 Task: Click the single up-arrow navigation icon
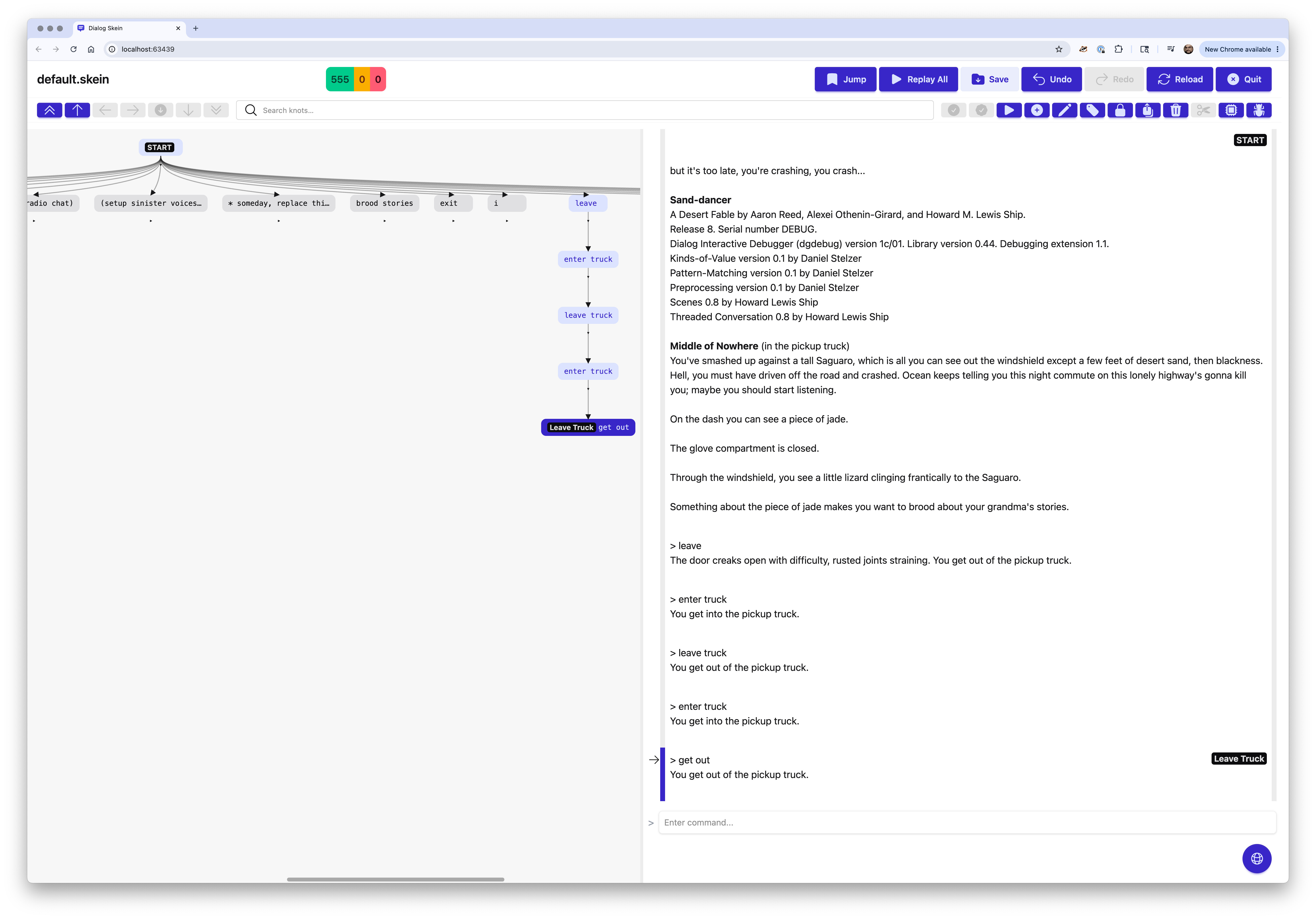[77, 110]
